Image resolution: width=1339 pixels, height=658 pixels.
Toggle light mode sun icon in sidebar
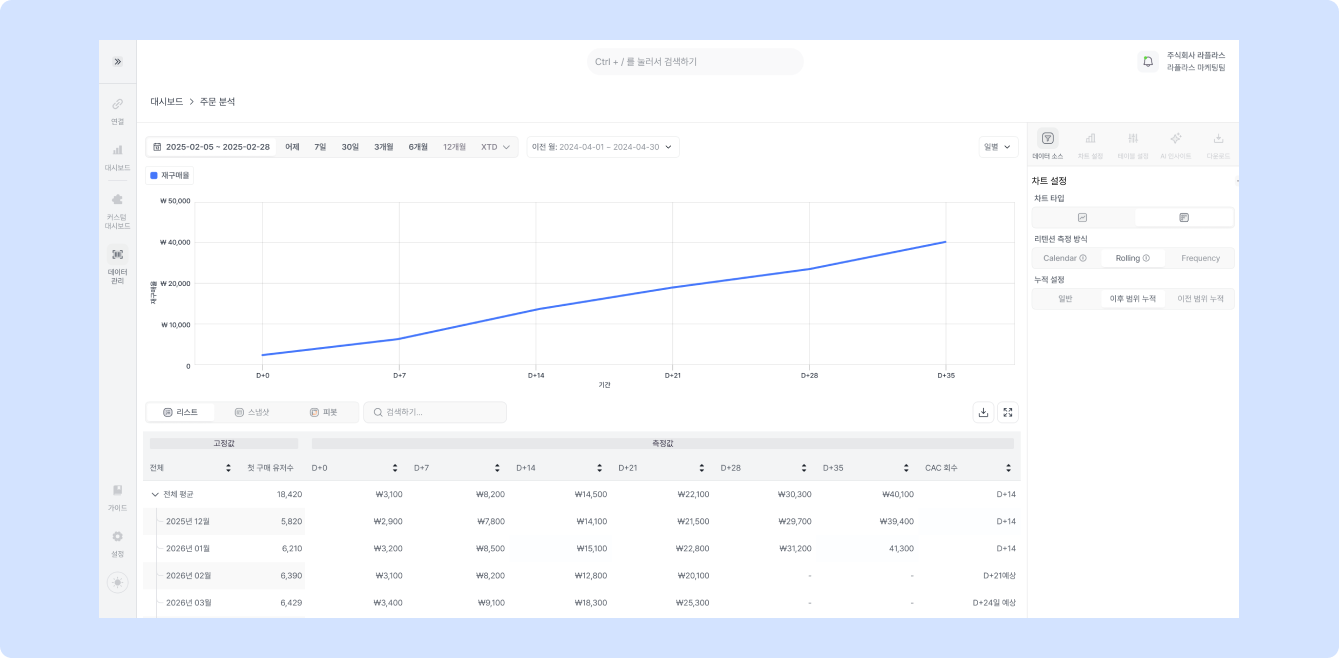coord(117,582)
